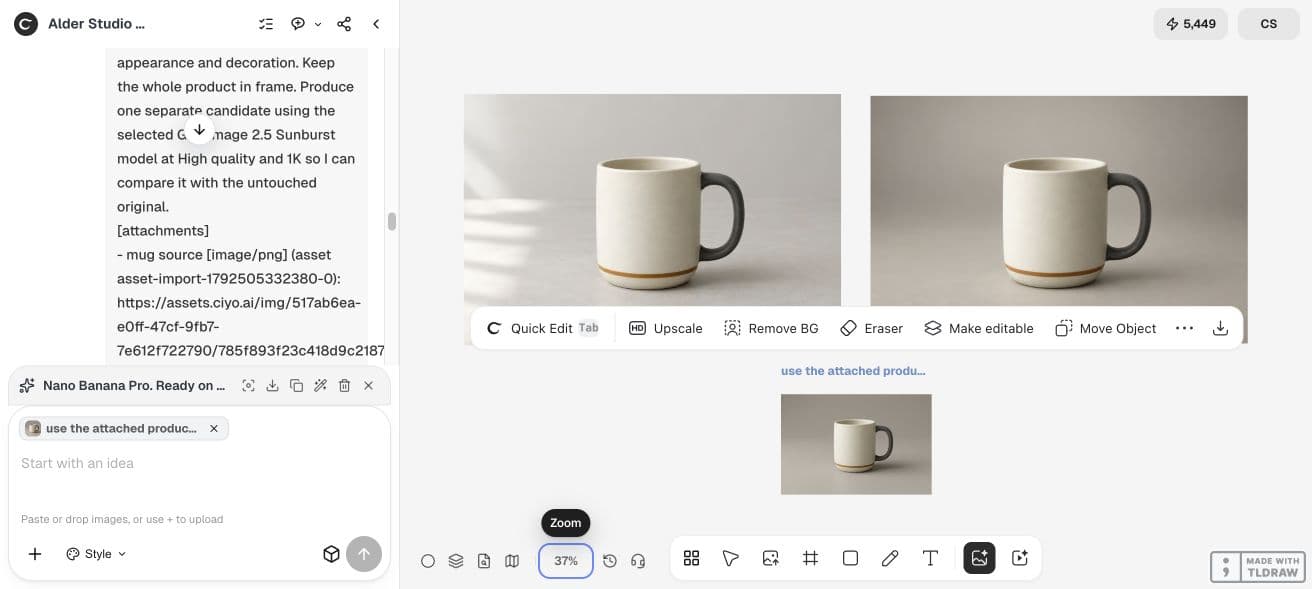The image size is (1312, 589).
Task: Click Upscale in the image toolbar
Action: (666, 328)
